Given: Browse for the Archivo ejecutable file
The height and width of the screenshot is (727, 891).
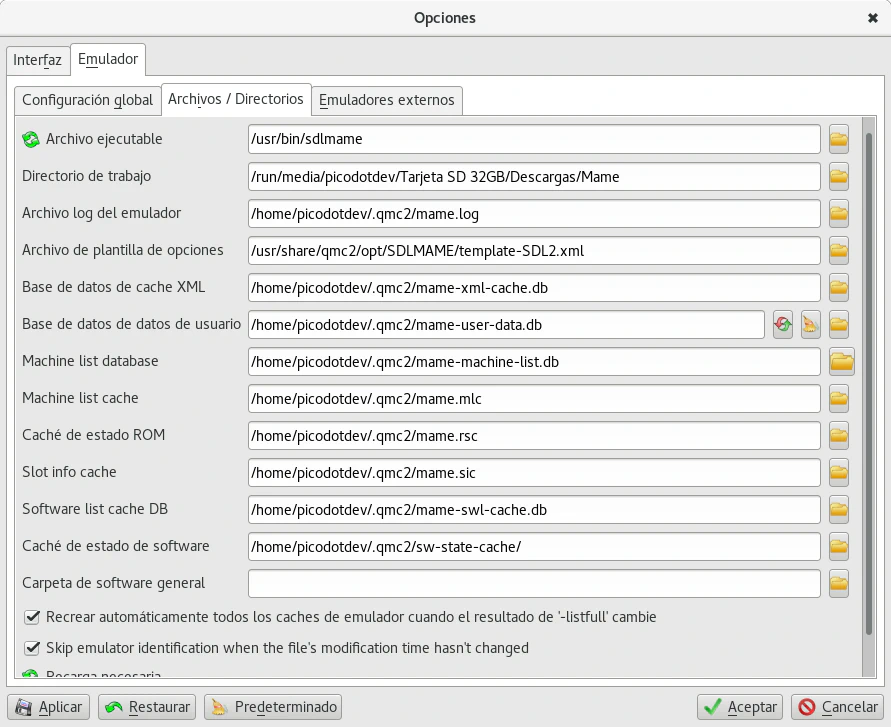Looking at the screenshot, I should coord(838,139).
